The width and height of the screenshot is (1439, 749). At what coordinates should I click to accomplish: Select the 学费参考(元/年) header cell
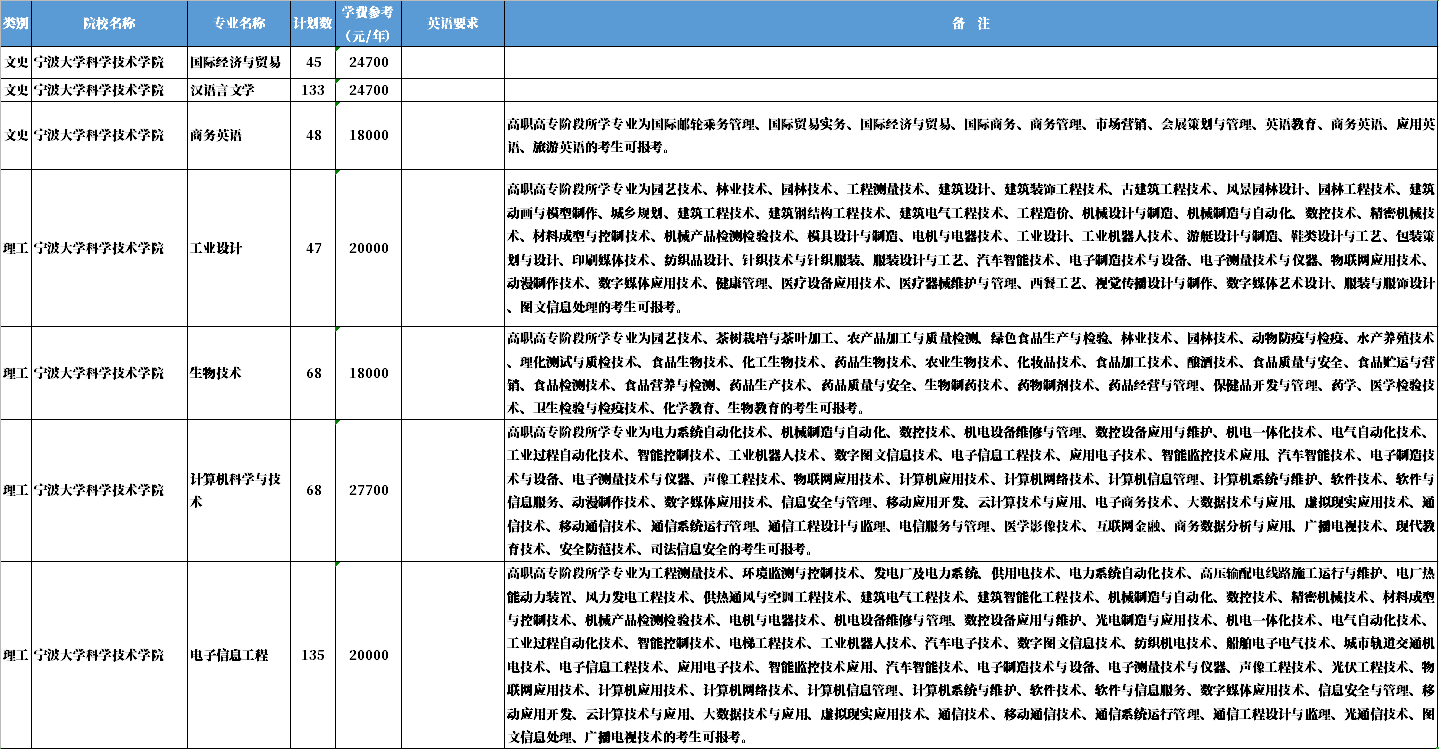coord(368,23)
